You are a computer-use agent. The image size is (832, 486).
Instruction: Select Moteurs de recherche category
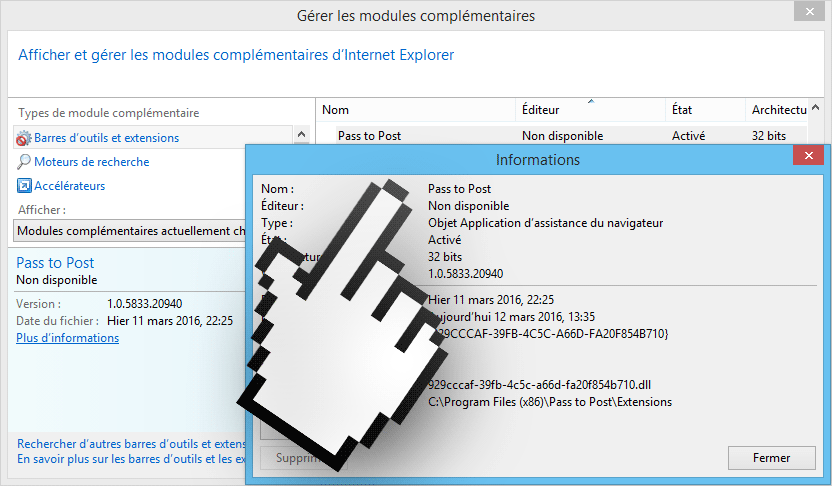coord(91,162)
